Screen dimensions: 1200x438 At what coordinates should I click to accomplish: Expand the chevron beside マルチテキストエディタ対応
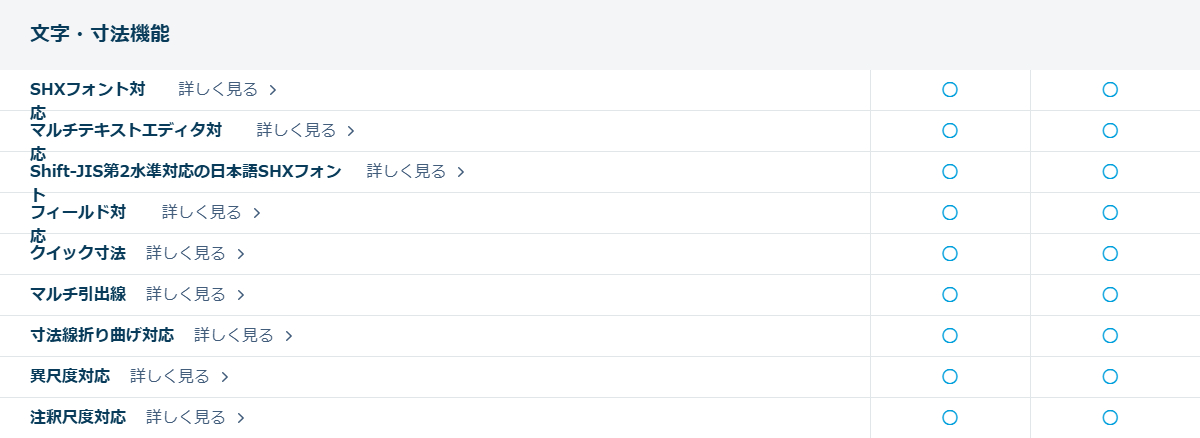(x=351, y=131)
